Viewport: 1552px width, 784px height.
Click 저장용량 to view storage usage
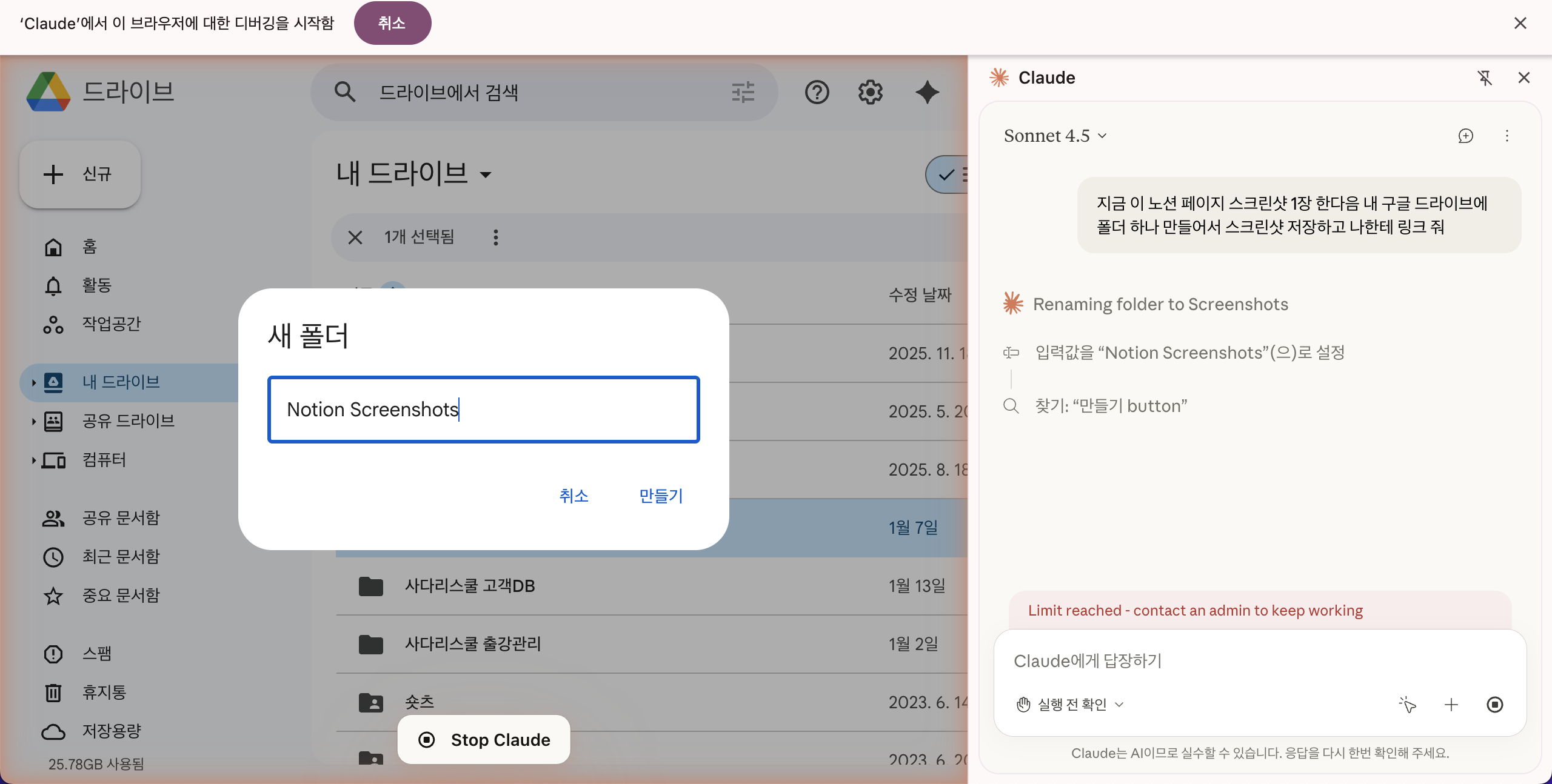(x=111, y=731)
